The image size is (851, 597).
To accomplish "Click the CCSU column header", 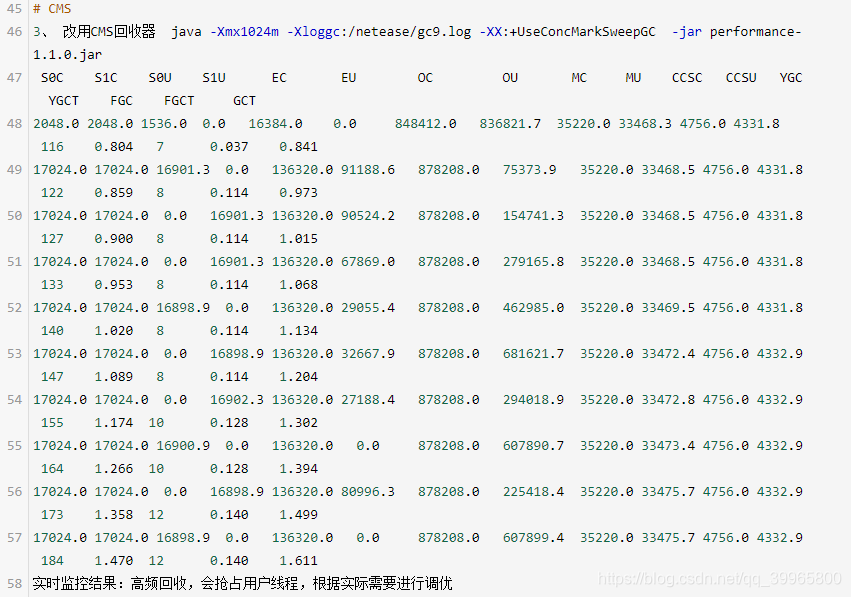I will click(x=741, y=78).
